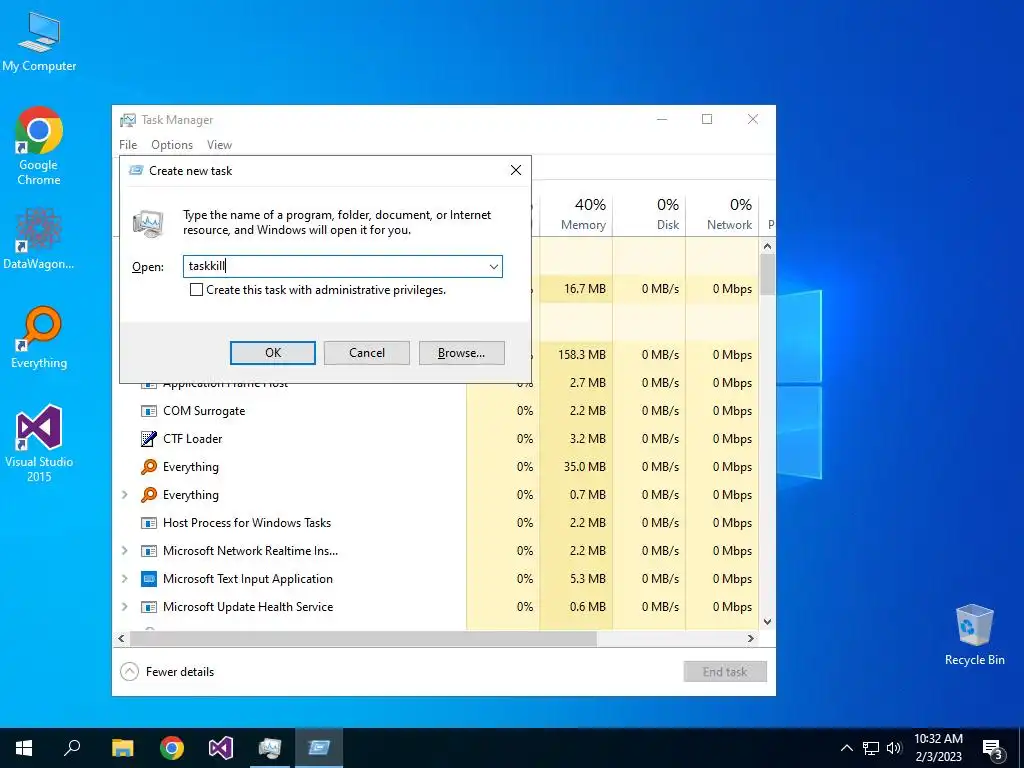
Task: Enable Create this task with administrative privileges
Action: (x=196, y=290)
